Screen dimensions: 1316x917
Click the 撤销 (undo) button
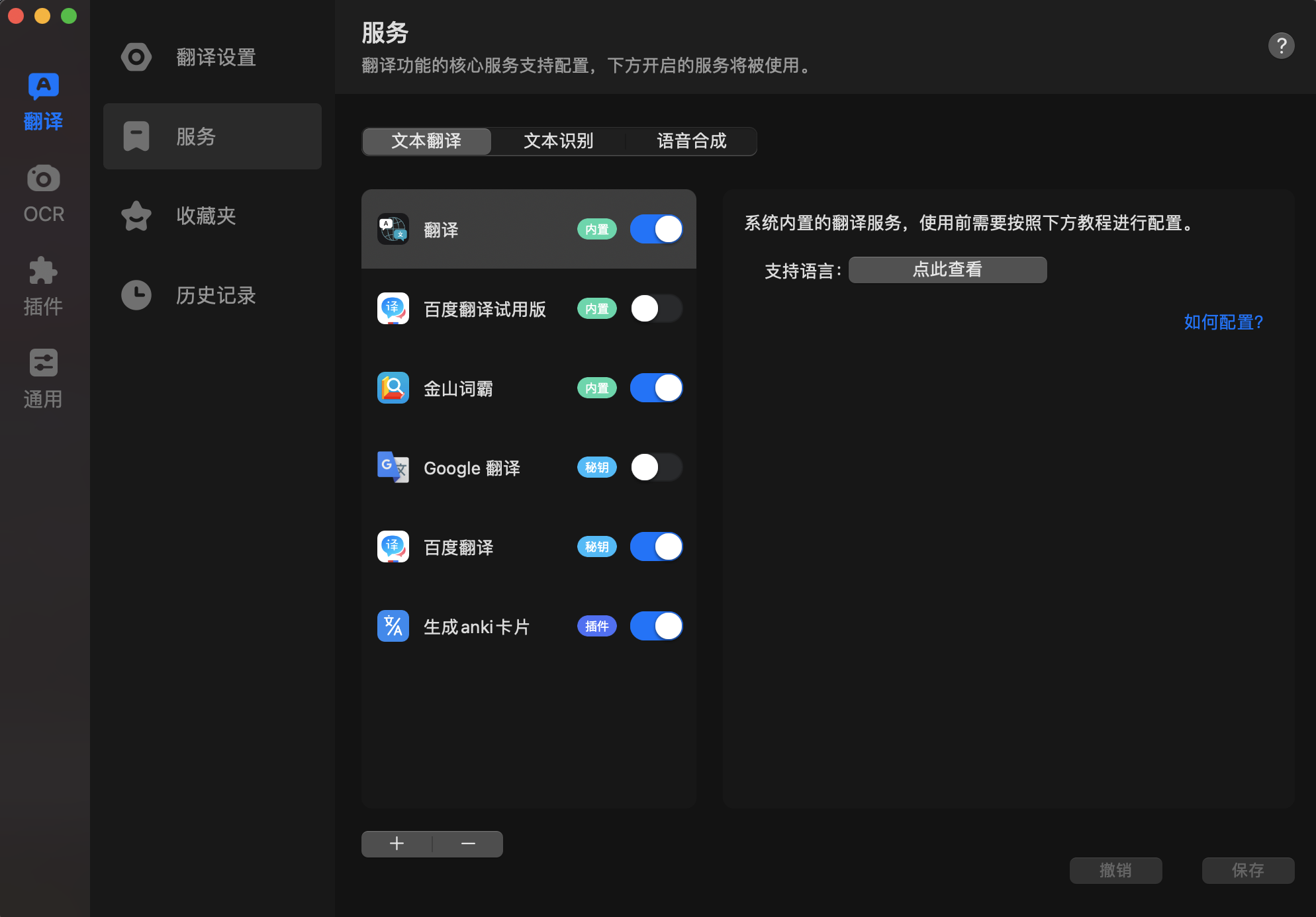1115,870
